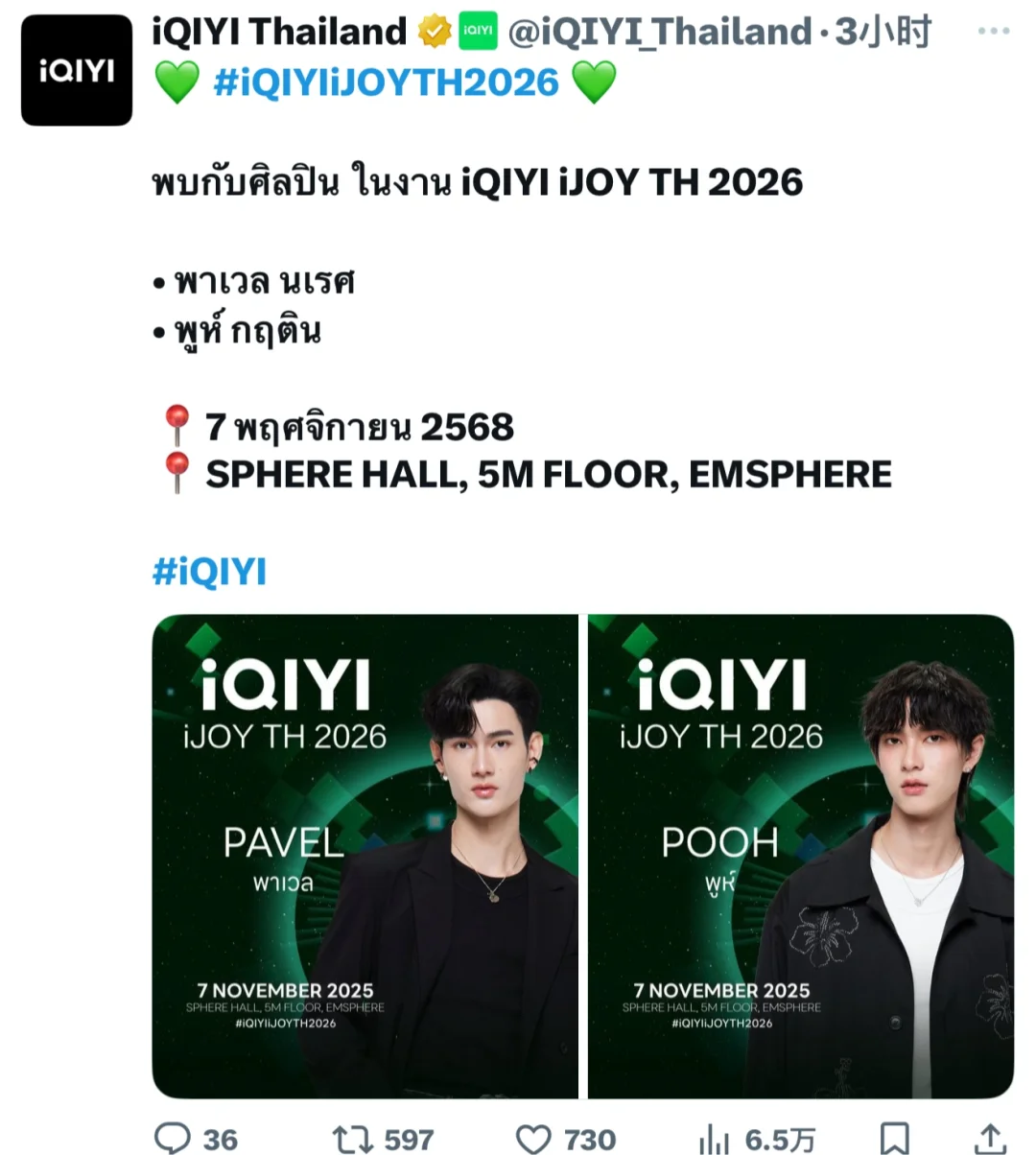Viewport: 1036px width, 1155px height.
Task: Open the @iQIYI_Thailand handle
Action: click(659, 32)
